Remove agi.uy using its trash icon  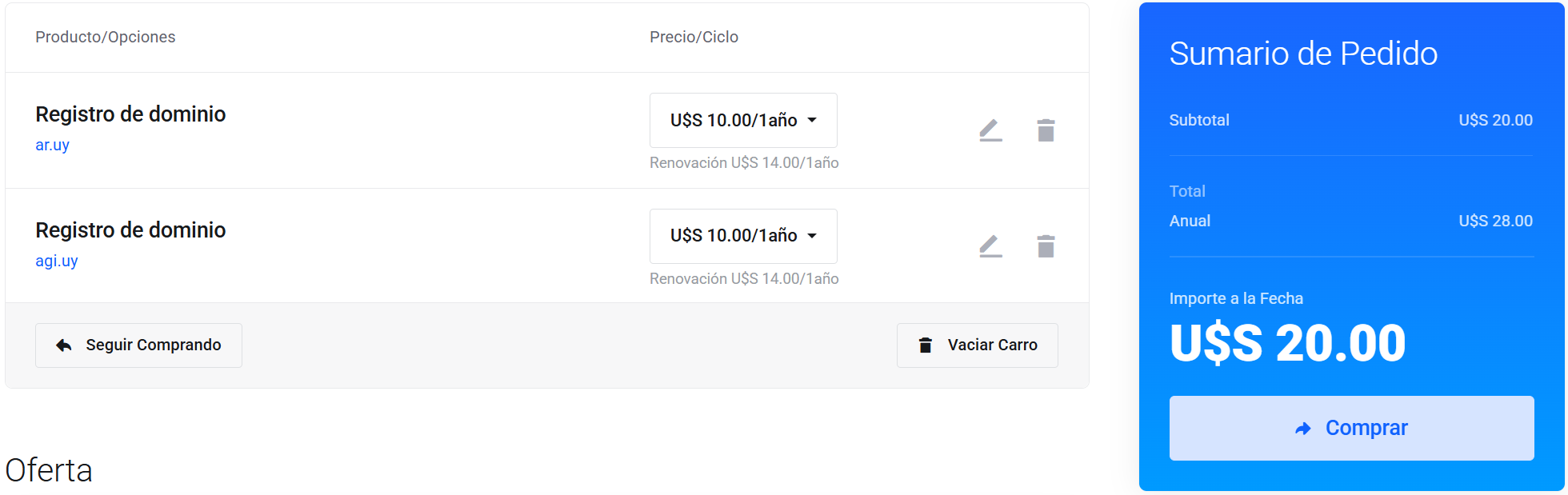point(1046,246)
